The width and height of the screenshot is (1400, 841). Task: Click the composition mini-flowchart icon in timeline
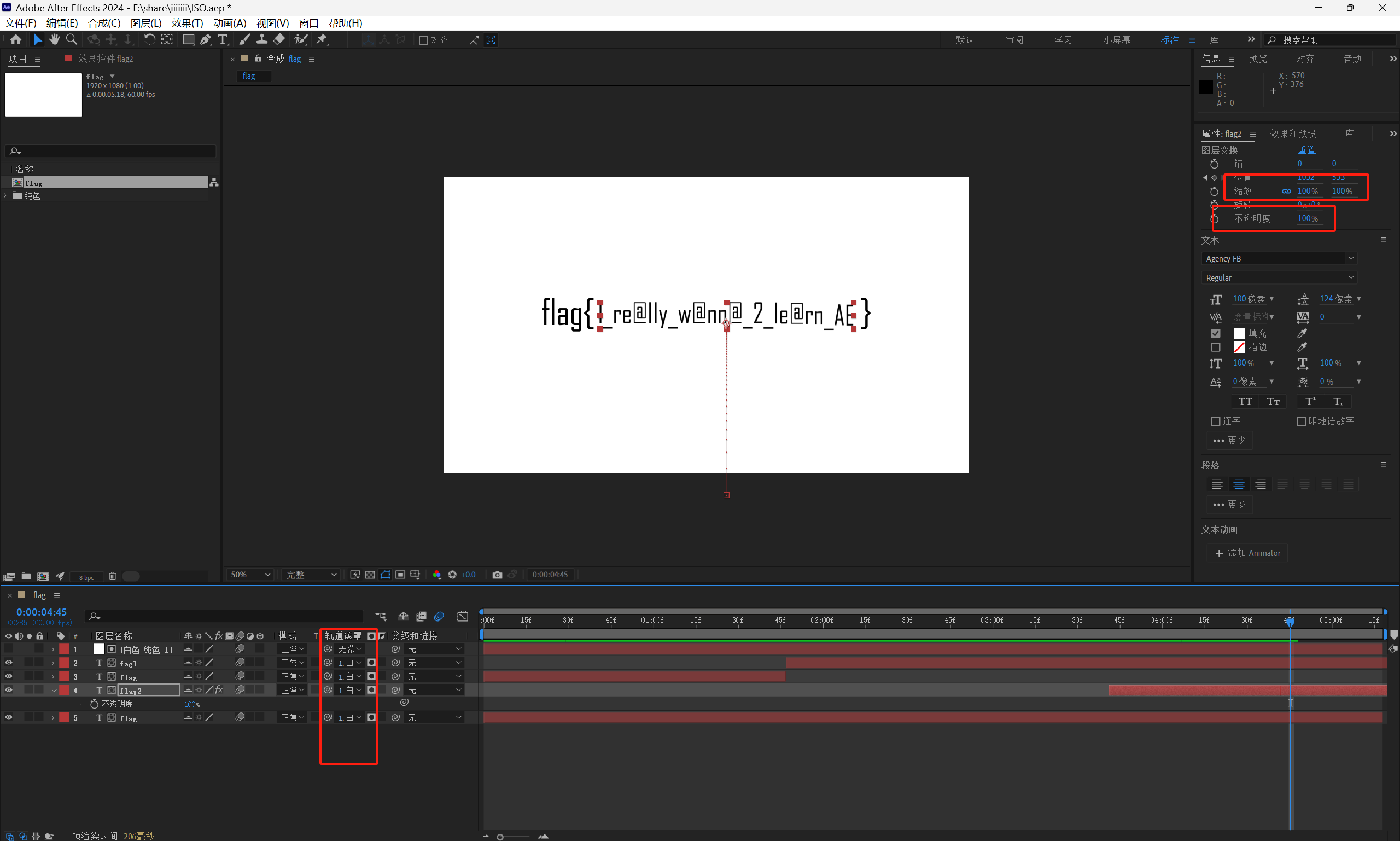[381, 616]
